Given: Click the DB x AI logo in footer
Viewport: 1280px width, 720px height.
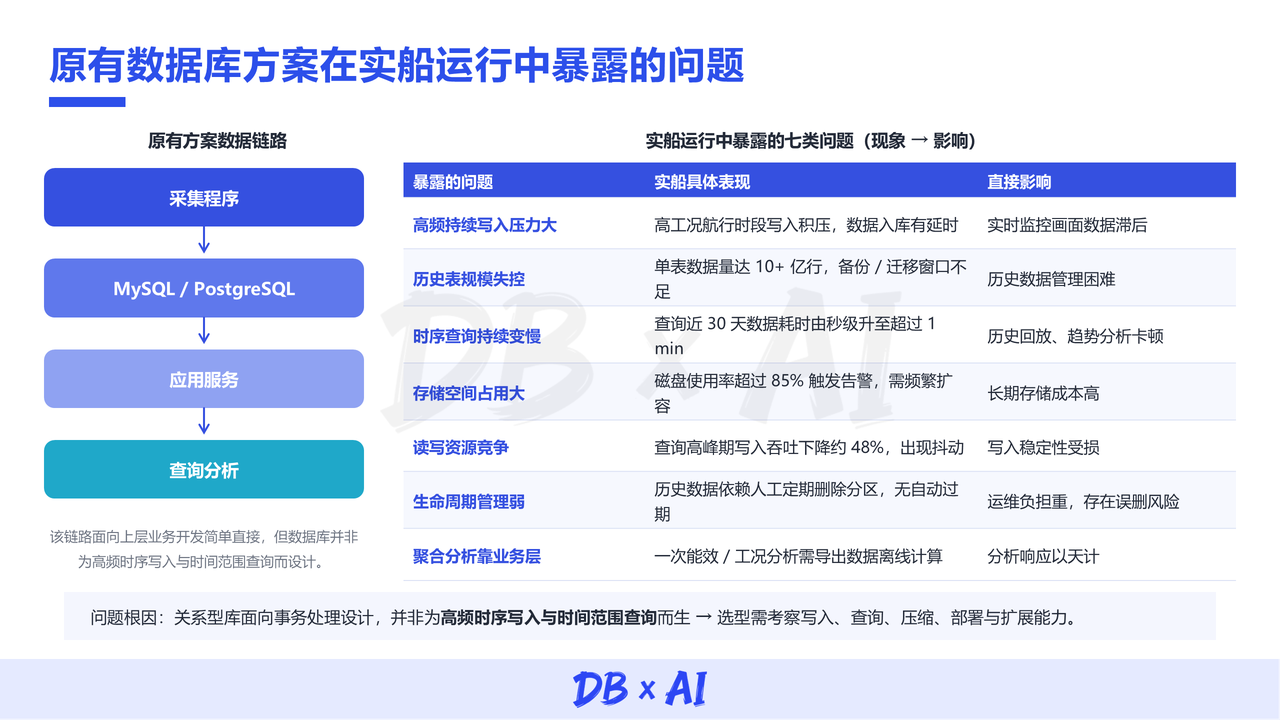Looking at the screenshot, I should point(640,689).
